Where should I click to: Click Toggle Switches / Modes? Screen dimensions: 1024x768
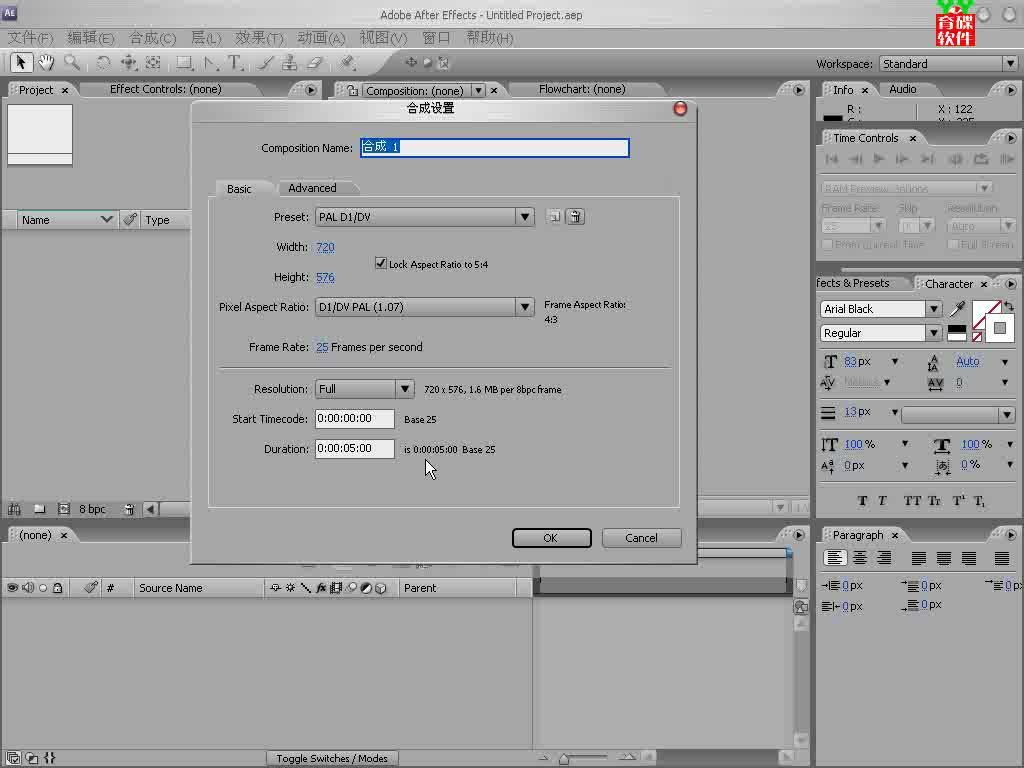click(x=332, y=758)
